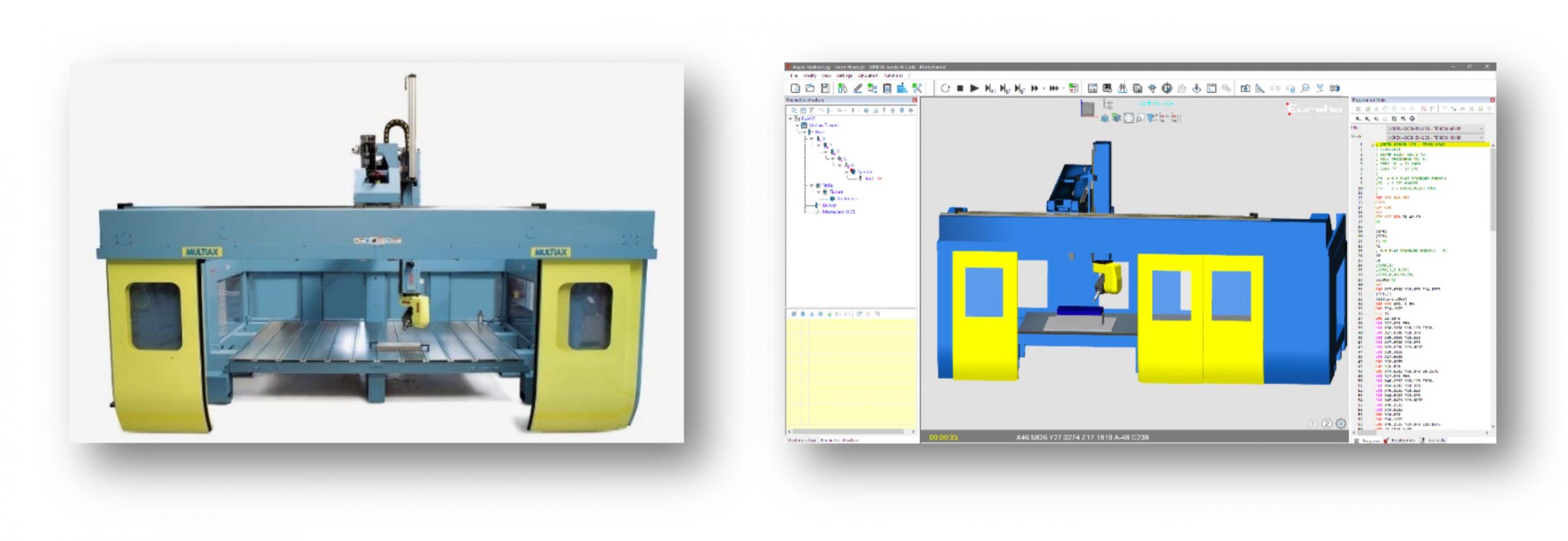1568x541 pixels.
Task: Click the Stop simulation square icon
Action: pyautogui.click(x=960, y=88)
